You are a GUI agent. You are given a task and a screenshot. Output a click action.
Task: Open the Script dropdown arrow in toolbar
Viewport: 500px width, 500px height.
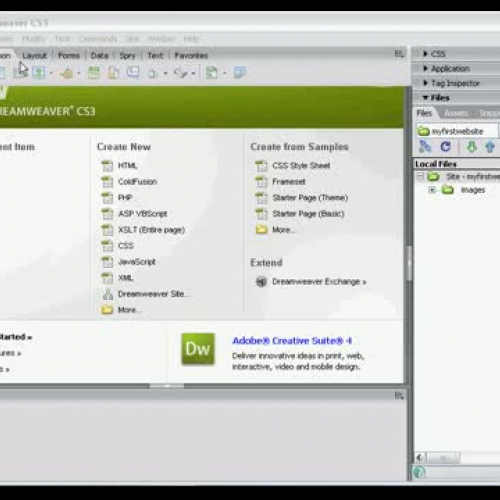193,73
